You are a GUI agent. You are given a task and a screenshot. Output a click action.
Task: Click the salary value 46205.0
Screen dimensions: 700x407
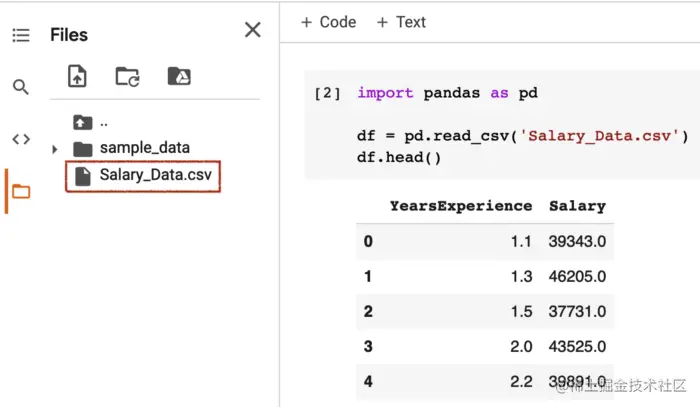(x=577, y=276)
